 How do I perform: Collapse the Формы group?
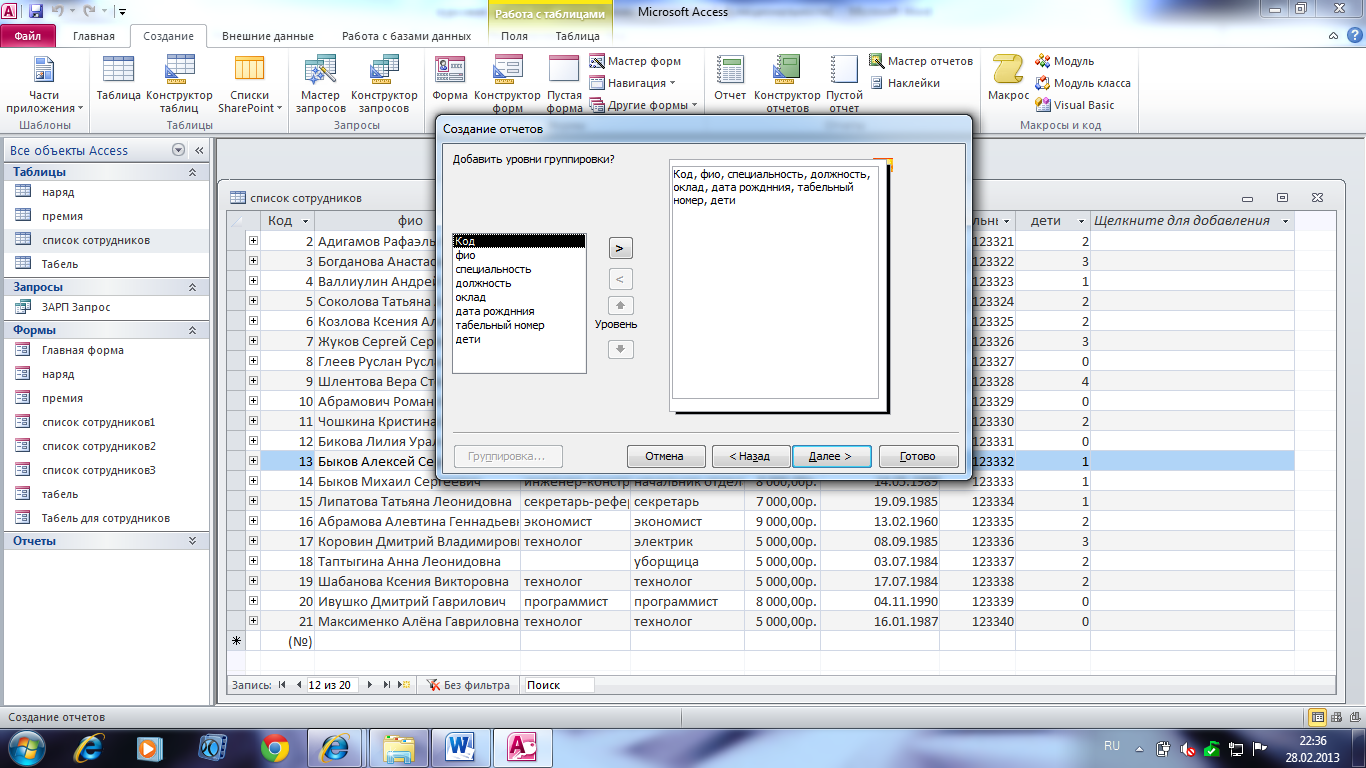tap(192, 330)
